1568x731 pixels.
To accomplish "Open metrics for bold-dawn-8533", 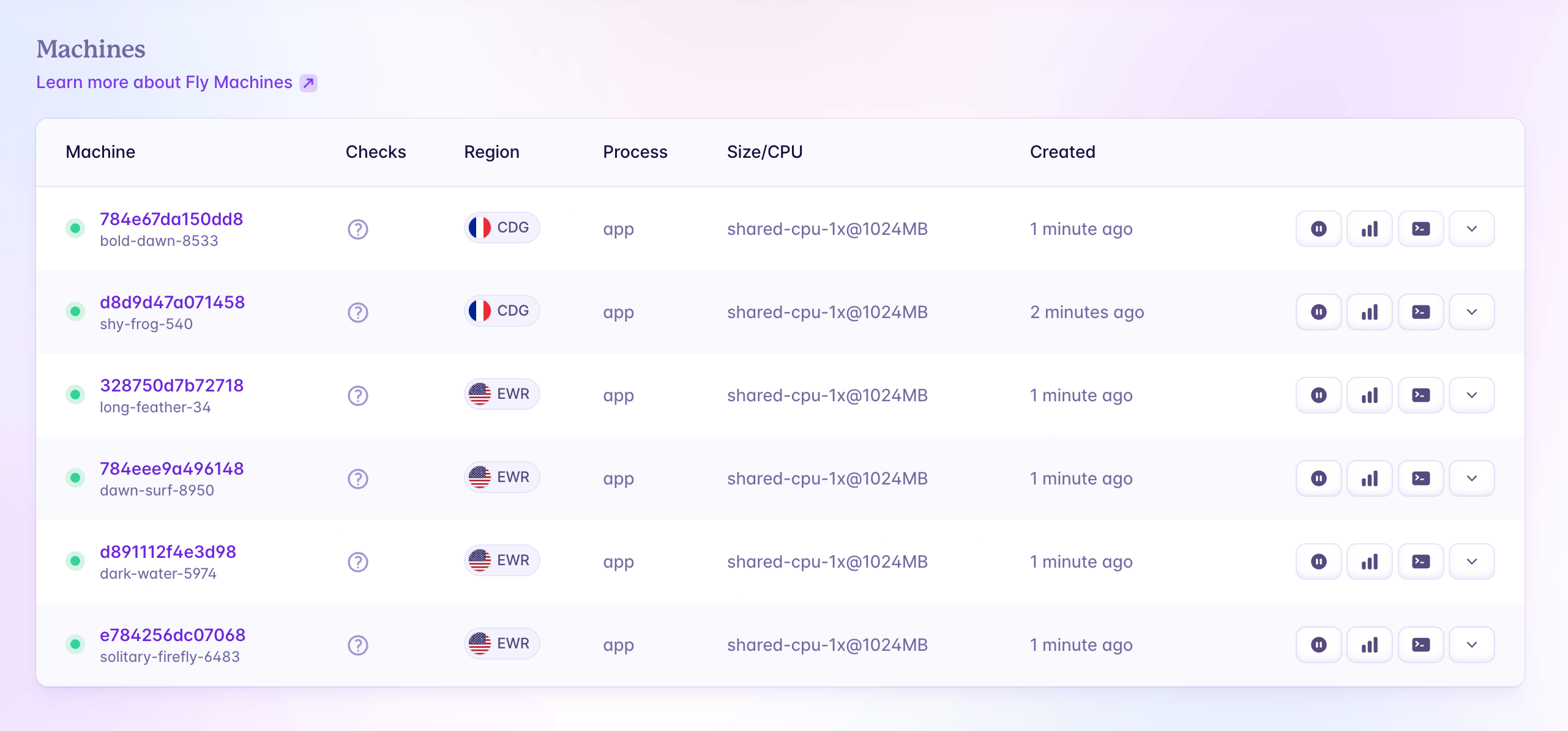I will (1369, 228).
